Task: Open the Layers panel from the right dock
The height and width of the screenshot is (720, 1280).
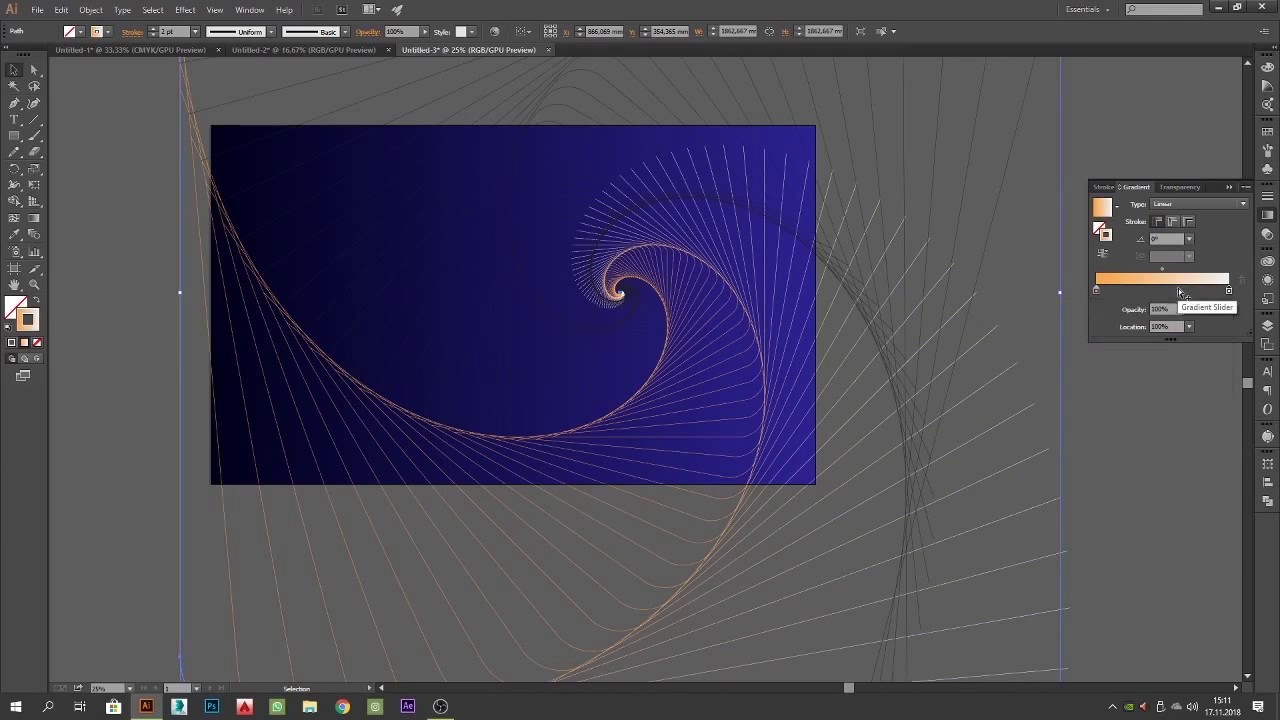Action: [1268, 326]
